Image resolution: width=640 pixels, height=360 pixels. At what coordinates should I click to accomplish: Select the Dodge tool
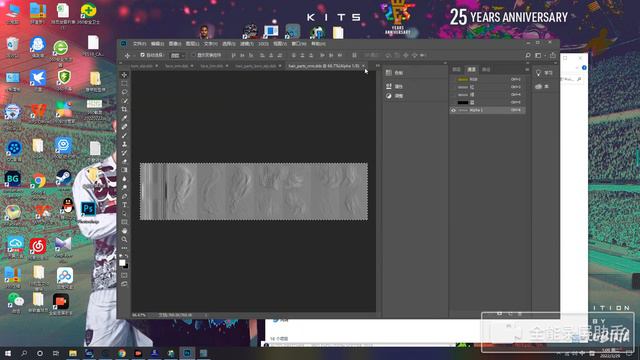124,187
